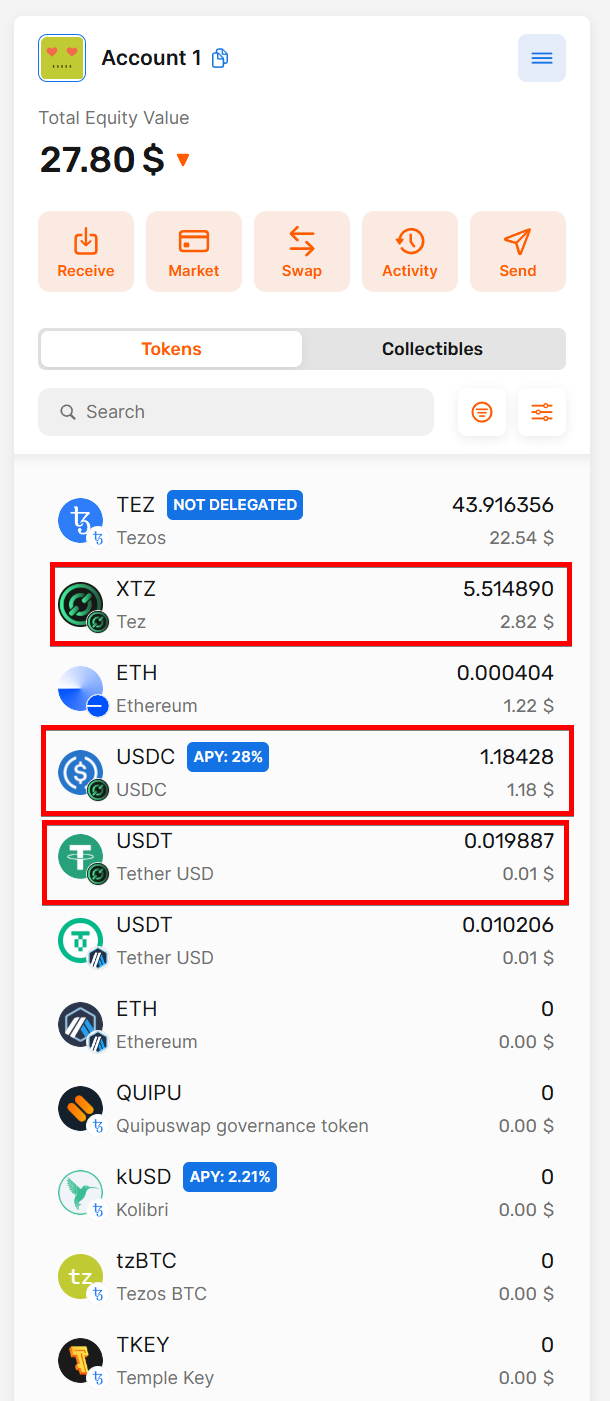Click the APY: 2.21% badge on kUSD
610x1401 pixels.
230,1177
